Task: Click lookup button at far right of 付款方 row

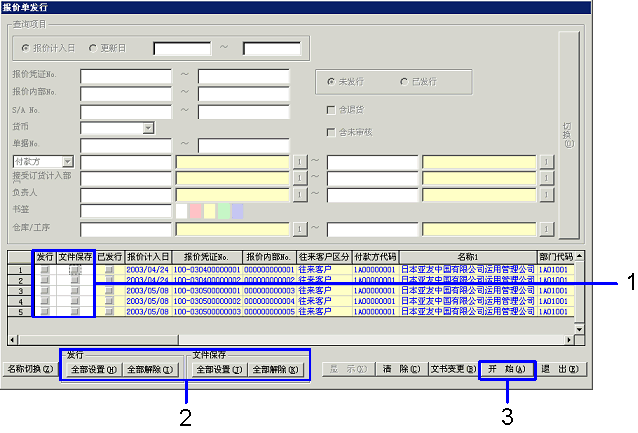Action: [x=545, y=161]
